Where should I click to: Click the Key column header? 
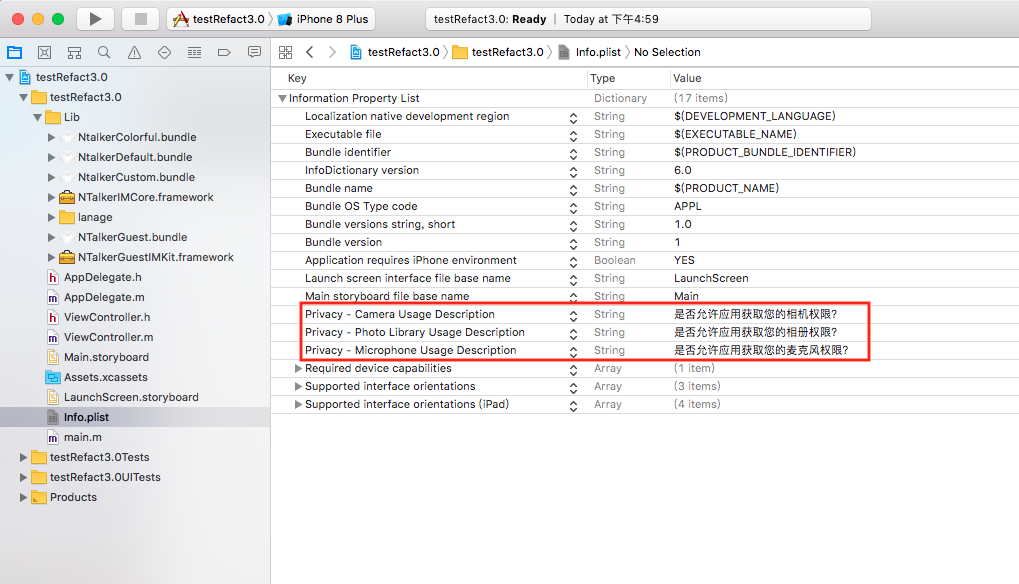[x=298, y=78]
